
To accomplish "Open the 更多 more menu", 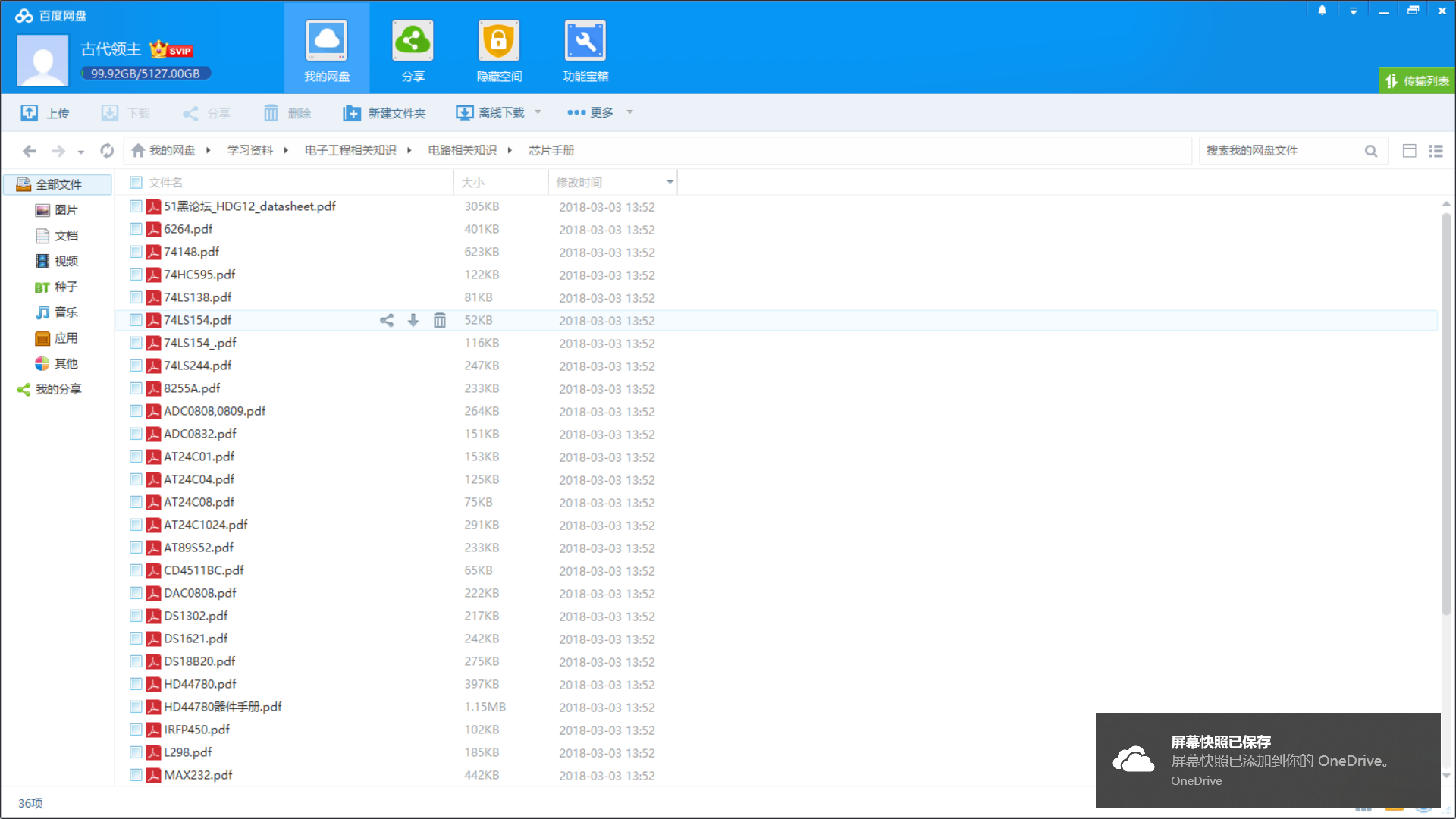I will (x=591, y=112).
